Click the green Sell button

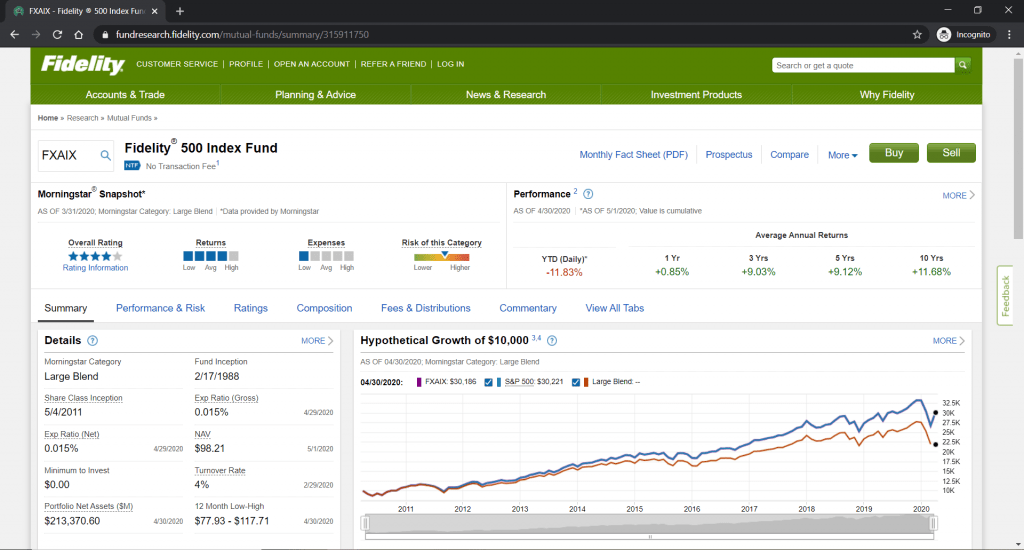(951, 153)
